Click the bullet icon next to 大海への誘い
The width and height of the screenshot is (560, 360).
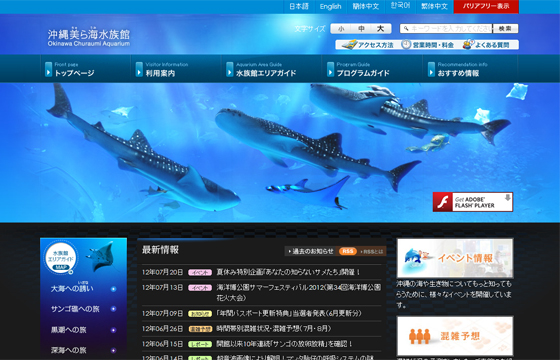click(x=114, y=289)
